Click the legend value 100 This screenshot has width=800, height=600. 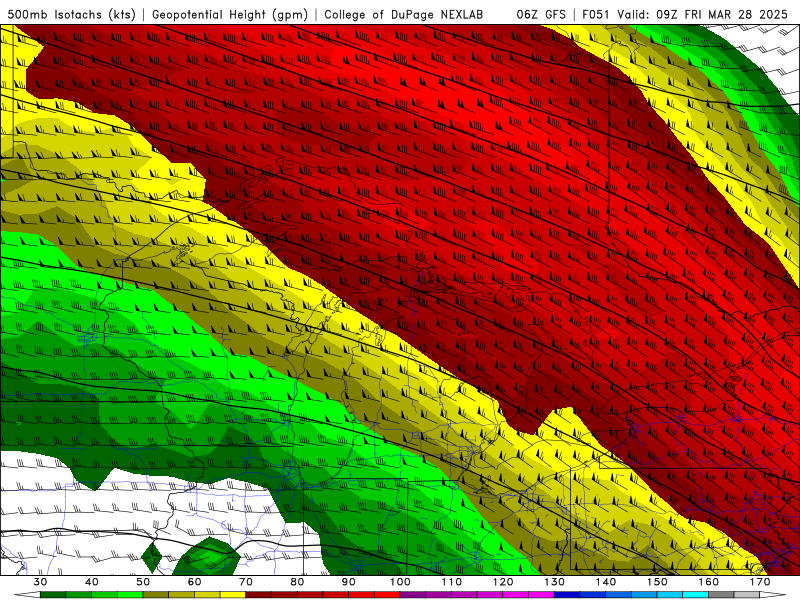[400, 582]
